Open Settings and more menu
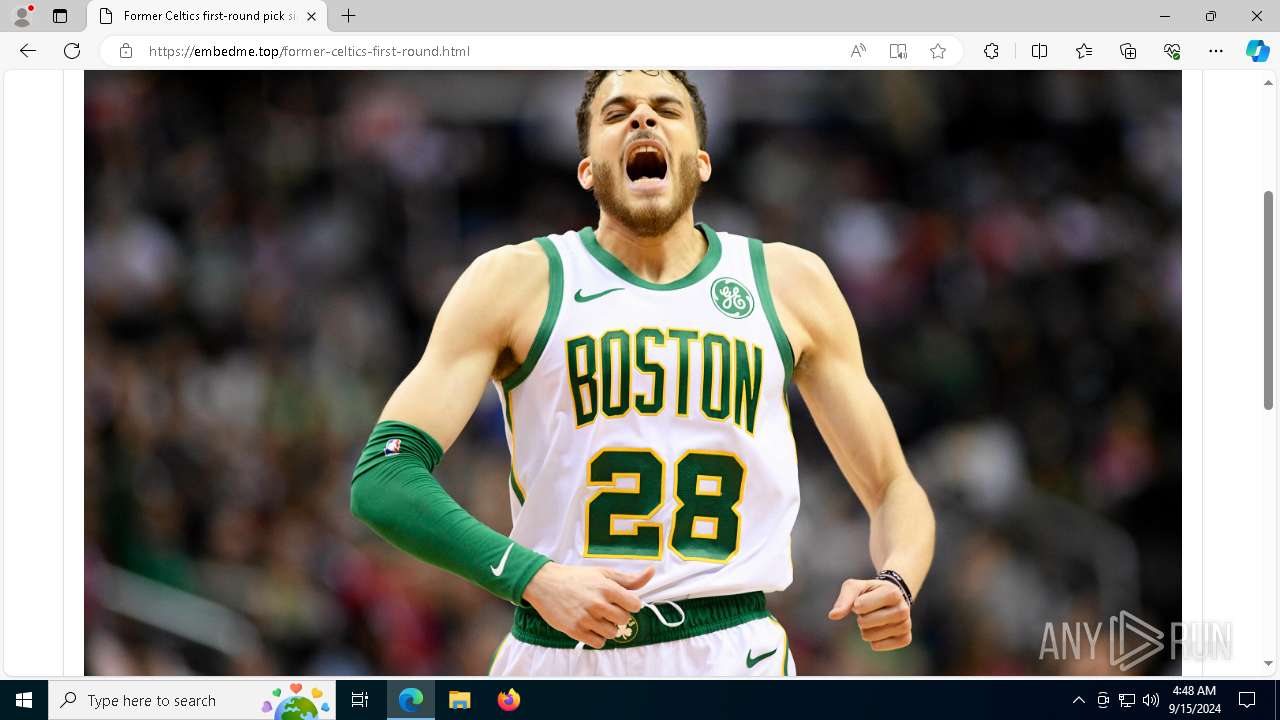The height and width of the screenshot is (720, 1280). 1216,51
